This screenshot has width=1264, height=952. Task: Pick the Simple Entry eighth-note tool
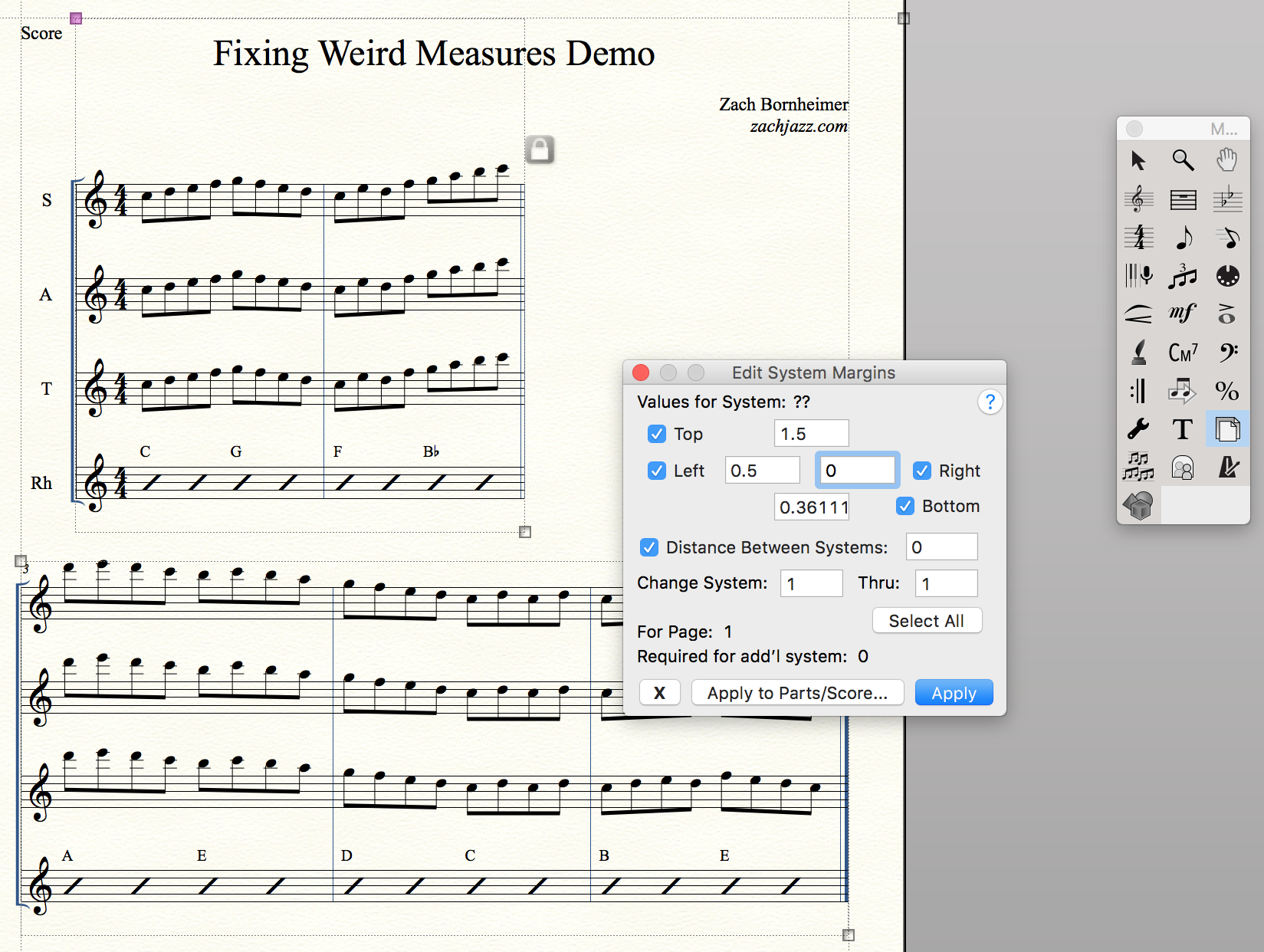coord(1183,238)
